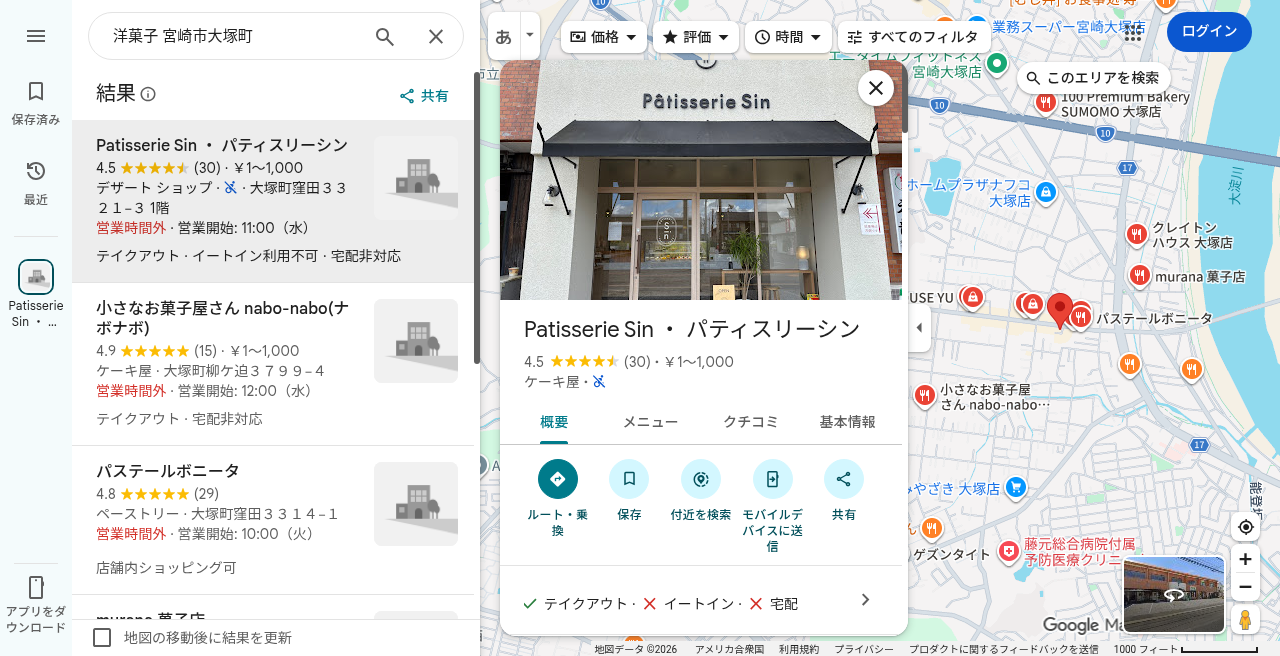Viewport: 1280px width, 656px height.
Task: Open the hamburger main menu
Action: pos(36,36)
